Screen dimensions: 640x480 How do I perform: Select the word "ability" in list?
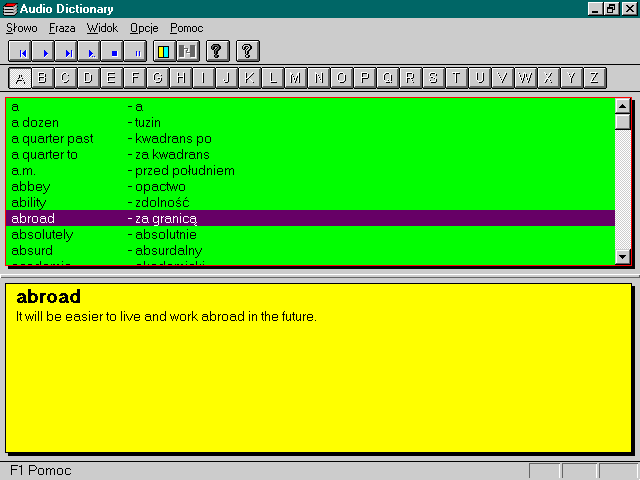point(29,202)
